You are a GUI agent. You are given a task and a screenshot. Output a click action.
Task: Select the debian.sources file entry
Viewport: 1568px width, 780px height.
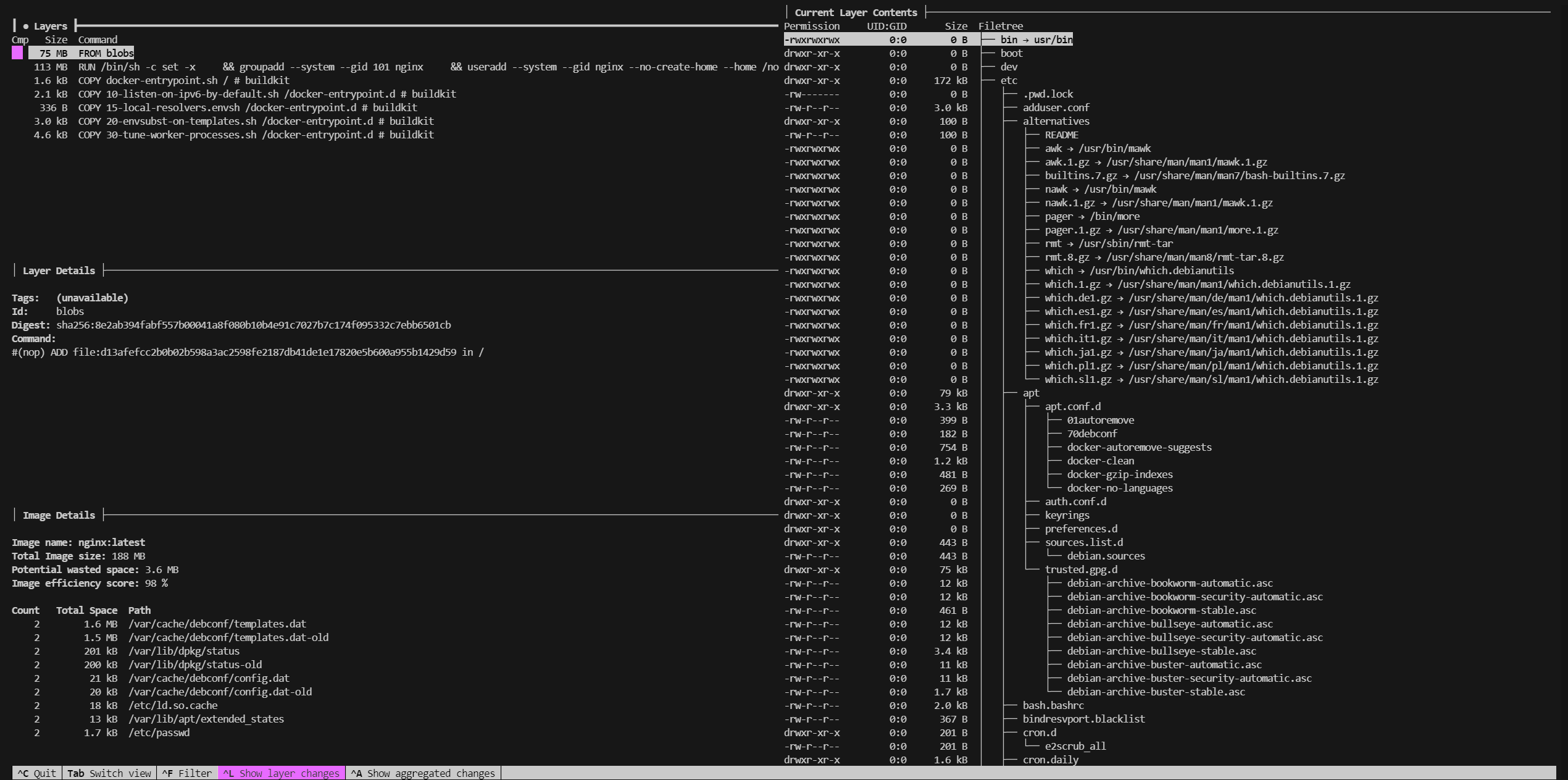1105,556
